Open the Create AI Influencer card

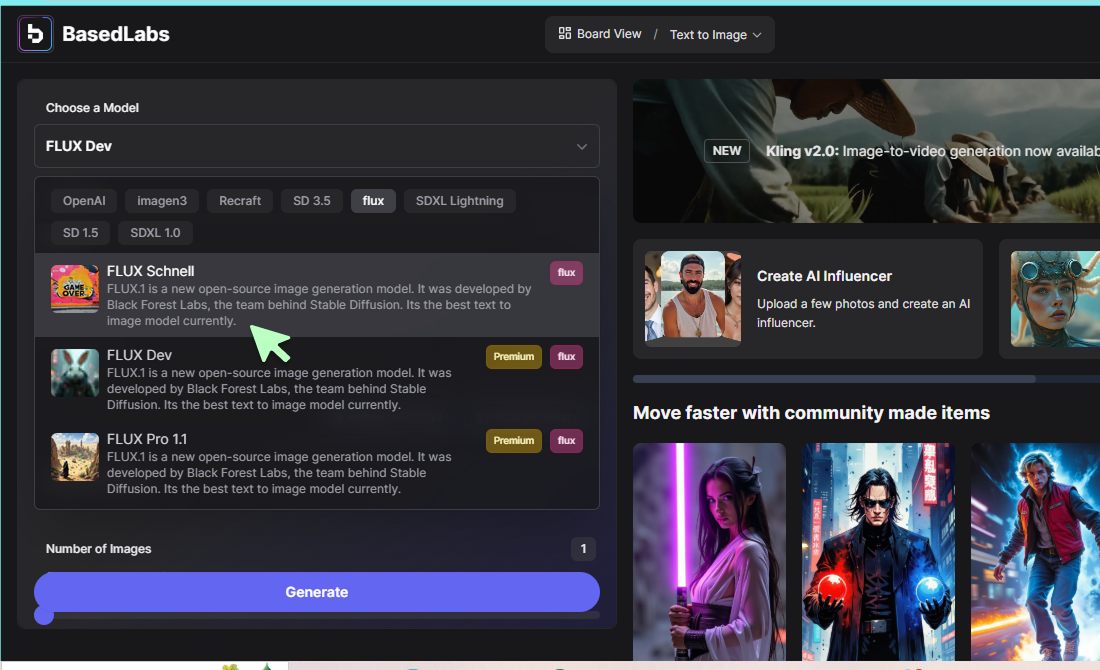(x=807, y=299)
